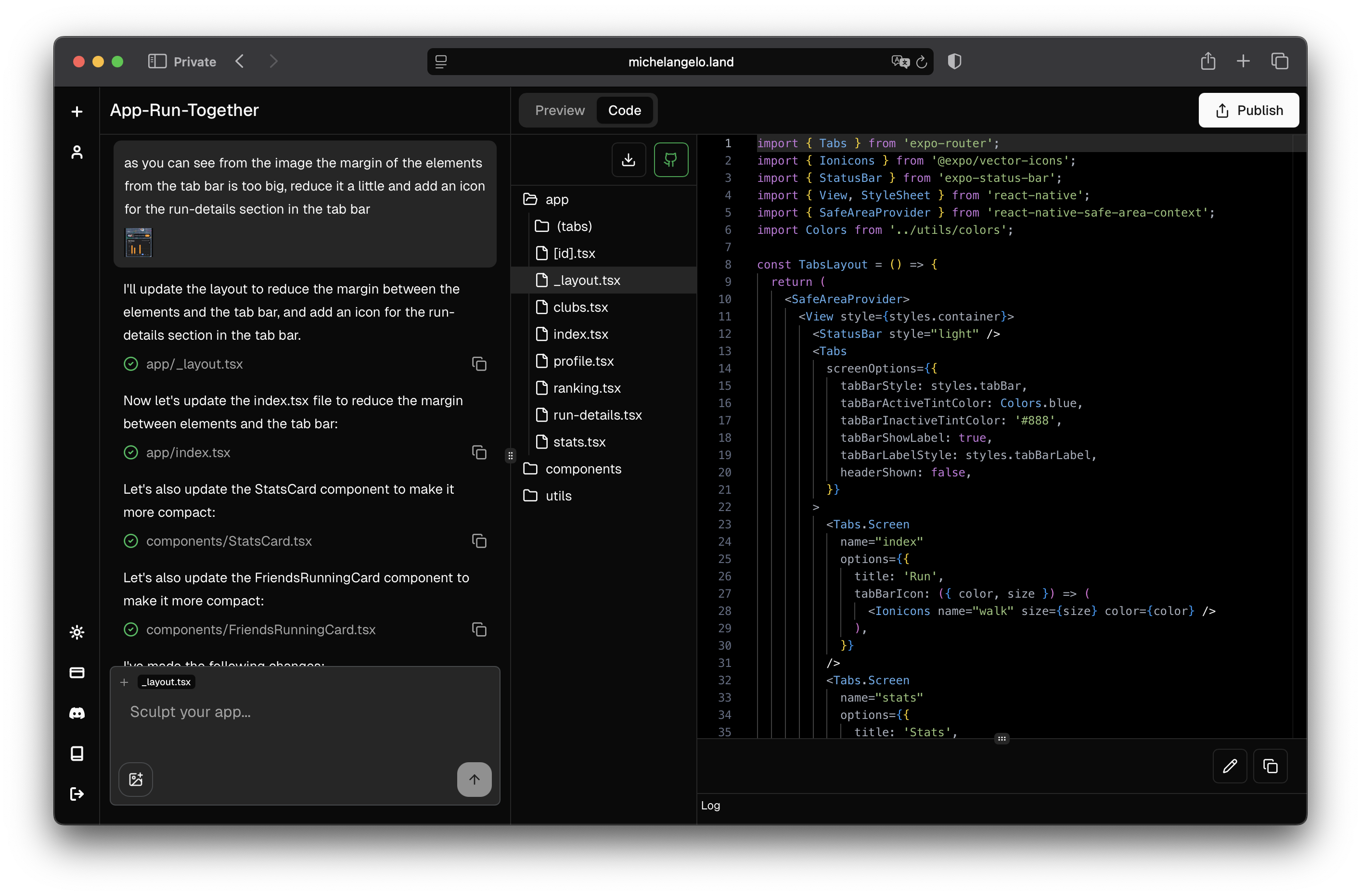Open billing via the credit card icon
The image size is (1361, 896).
pos(77,673)
